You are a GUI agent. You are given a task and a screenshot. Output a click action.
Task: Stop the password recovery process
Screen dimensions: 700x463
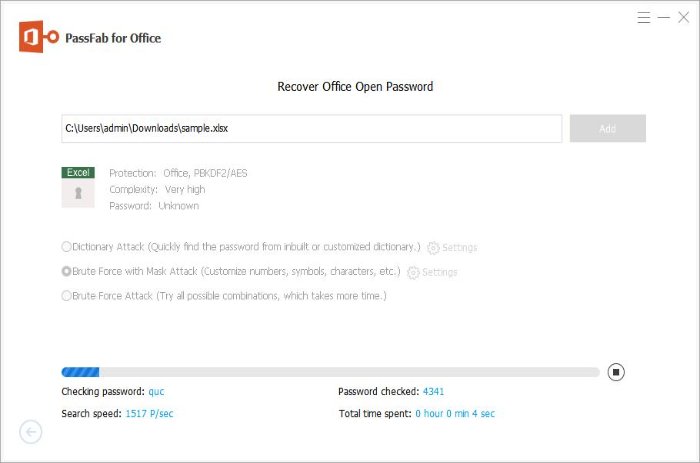(616, 372)
